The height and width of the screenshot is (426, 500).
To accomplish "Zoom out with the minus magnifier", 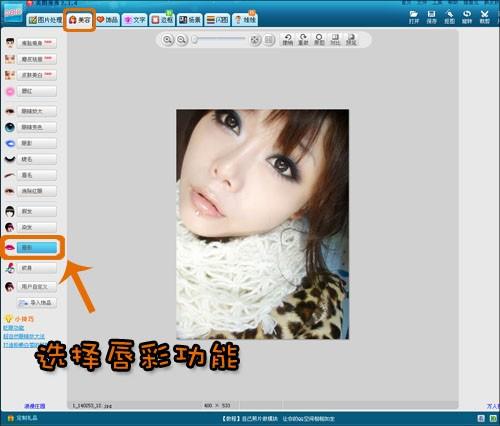I will click(x=182, y=40).
